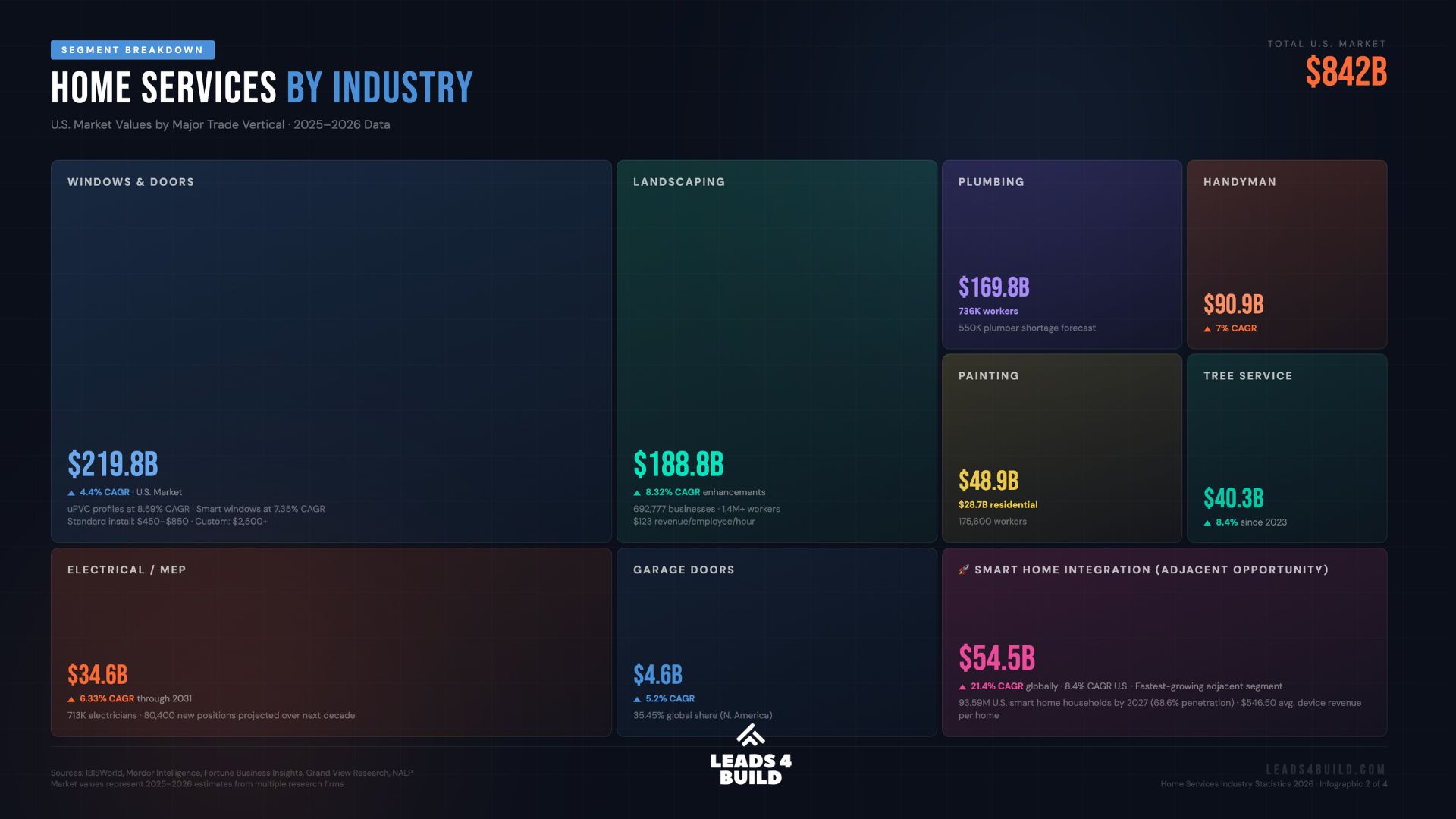The height and width of the screenshot is (819, 1456).
Task: Click the arrow beside 21.4% CAGR globally
Action: point(963,685)
